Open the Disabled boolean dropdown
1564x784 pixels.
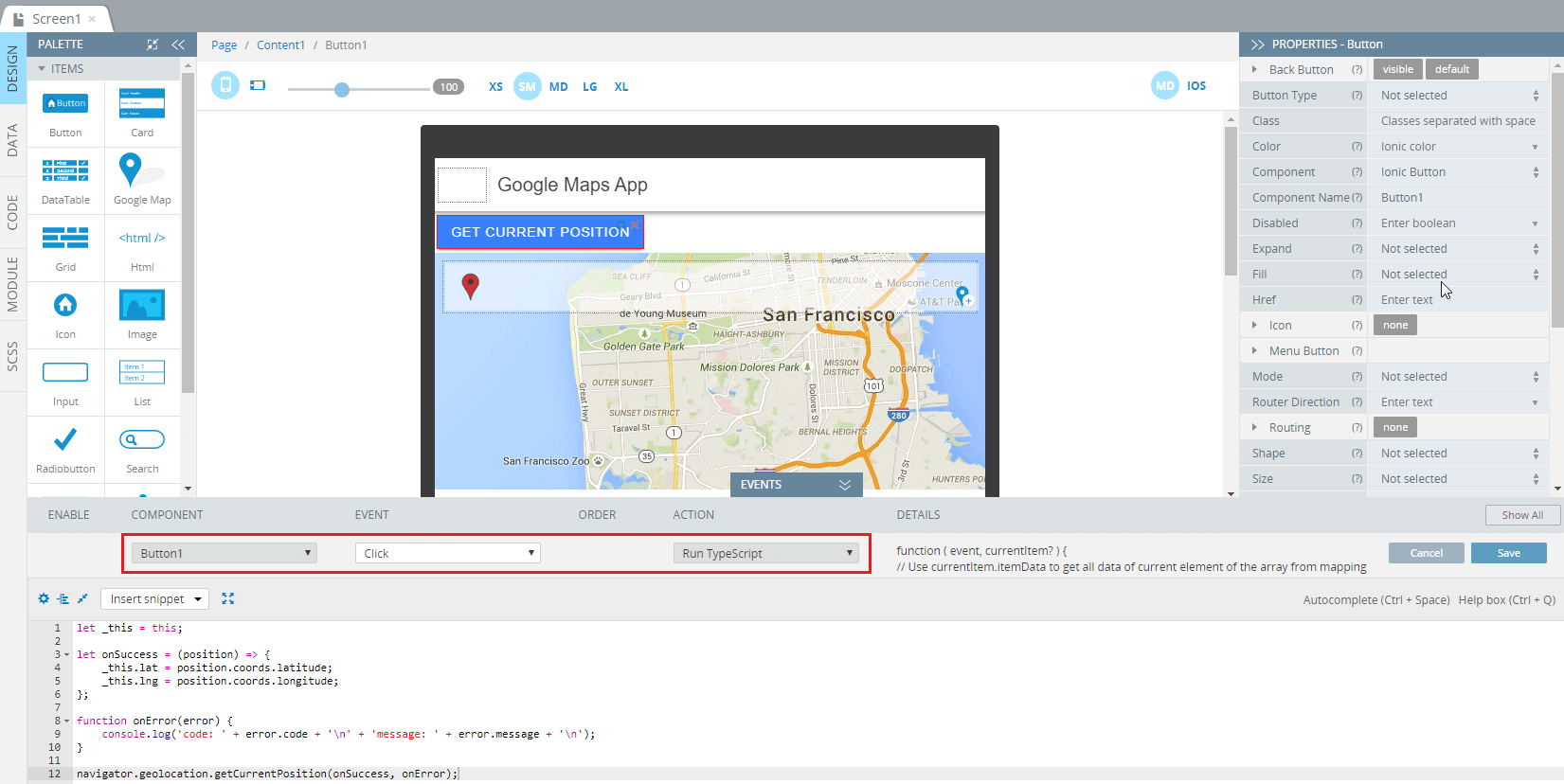pyautogui.click(x=1458, y=223)
